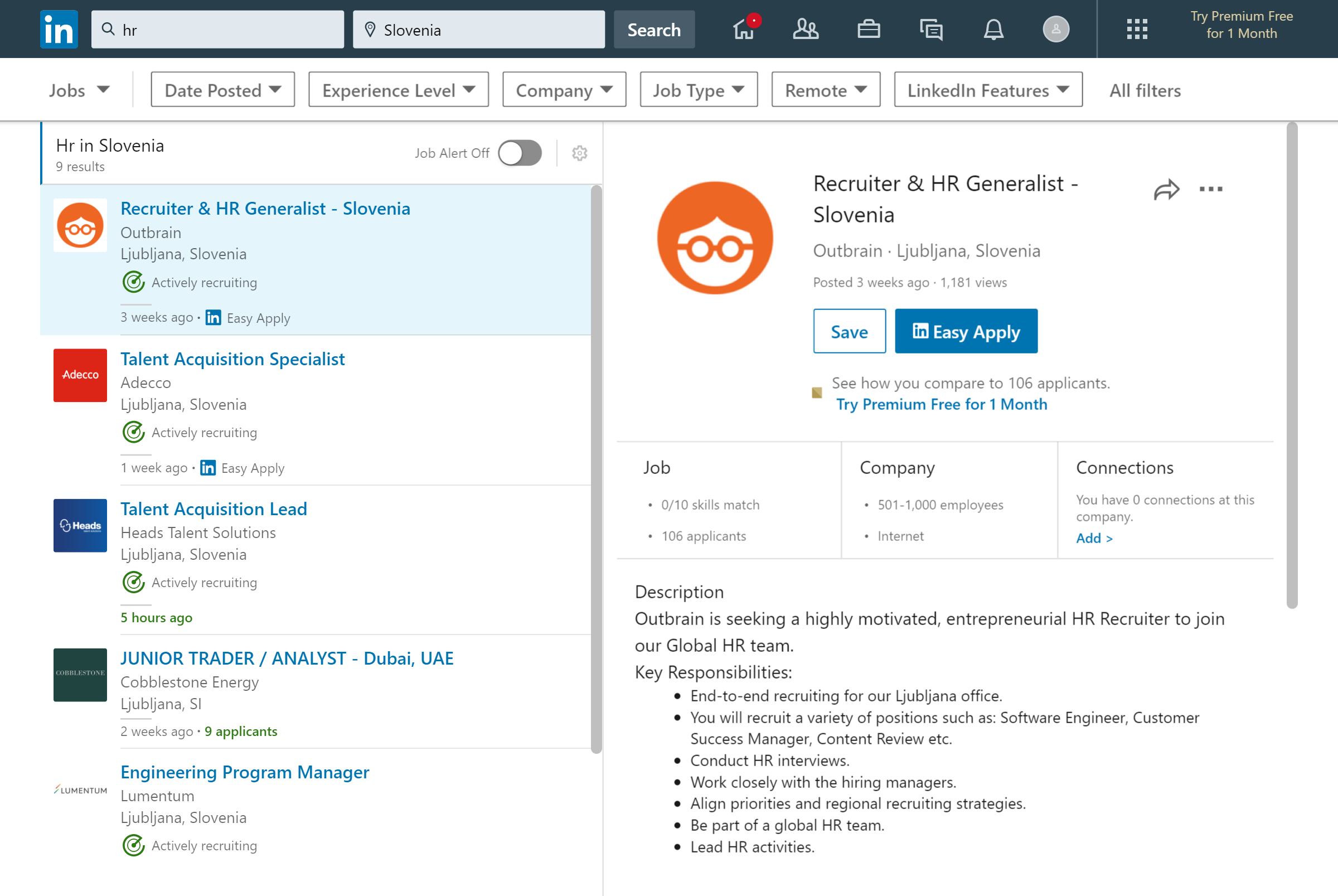Click the job list scrollbar
This screenshot has height=896, width=1338.
click(x=596, y=468)
